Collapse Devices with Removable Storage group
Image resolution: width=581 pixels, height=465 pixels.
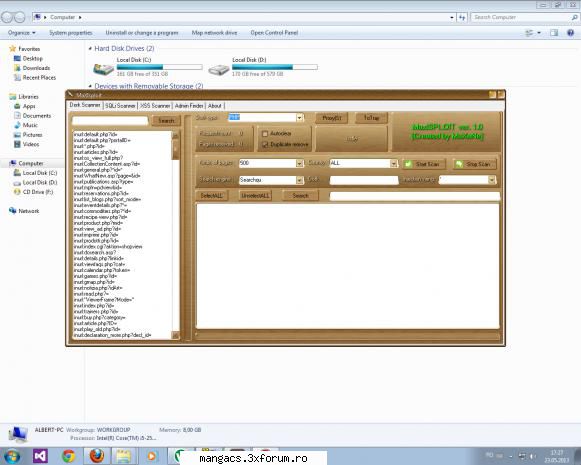90,86
